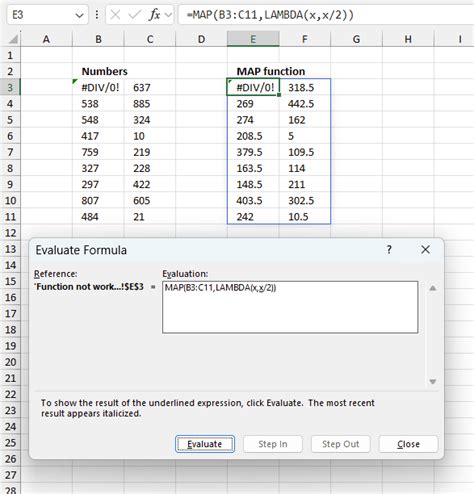This screenshot has width=474, height=494.
Task: Select column F header
Action: click(x=305, y=39)
